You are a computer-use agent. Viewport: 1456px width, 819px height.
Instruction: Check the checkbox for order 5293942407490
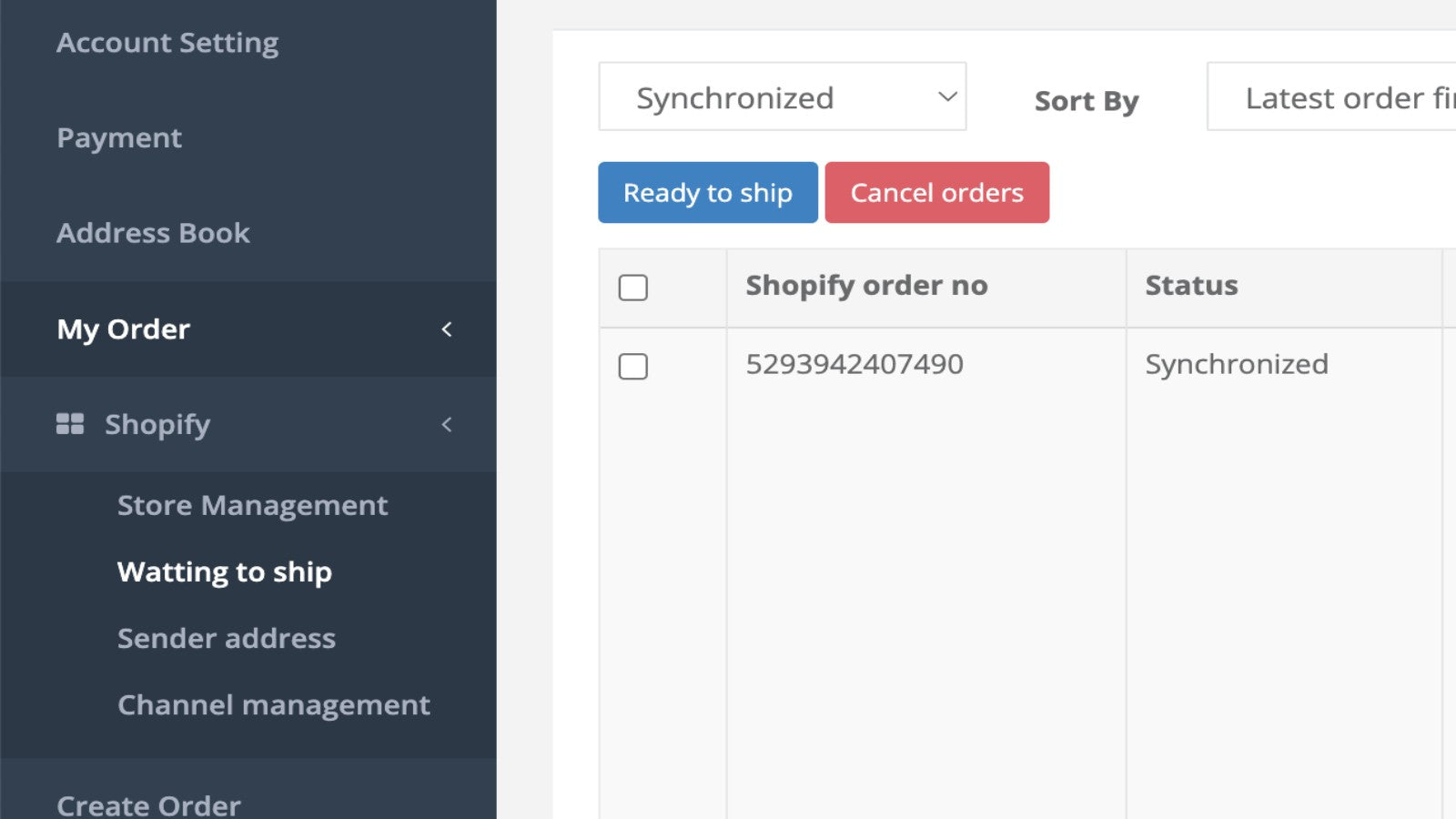tap(632, 367)
